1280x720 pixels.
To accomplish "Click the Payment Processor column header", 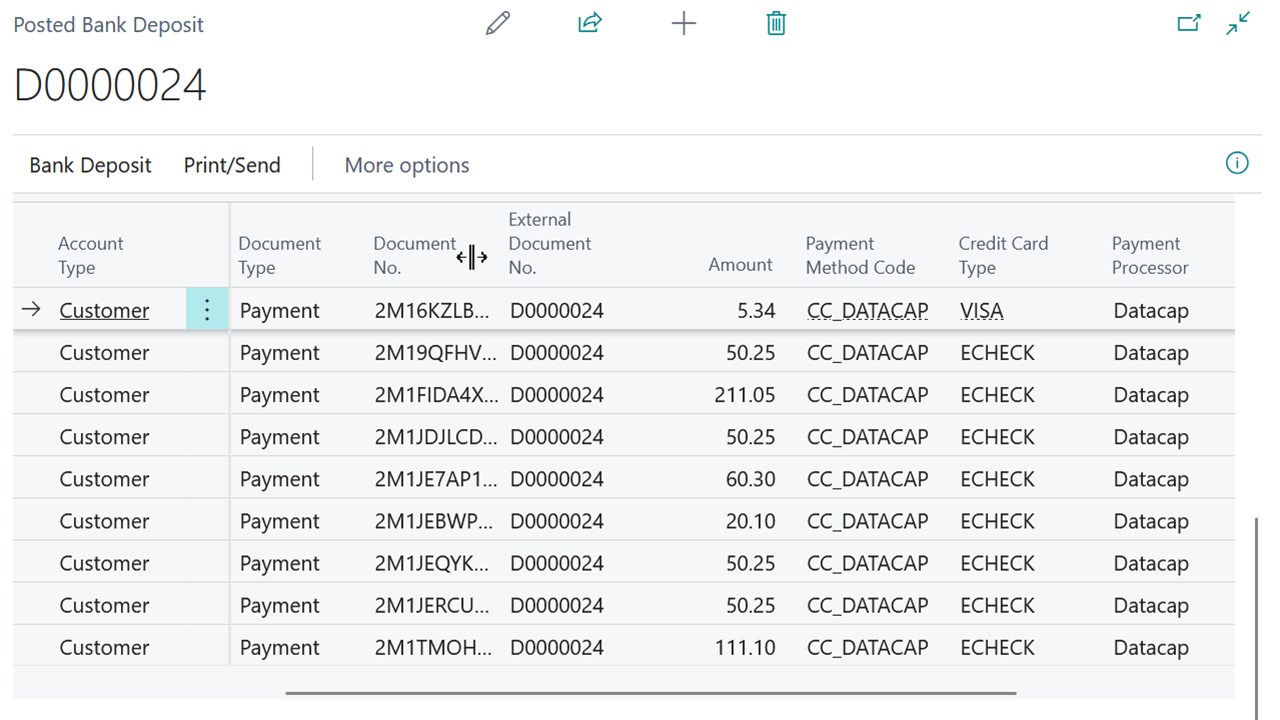I will [1150, 255].
